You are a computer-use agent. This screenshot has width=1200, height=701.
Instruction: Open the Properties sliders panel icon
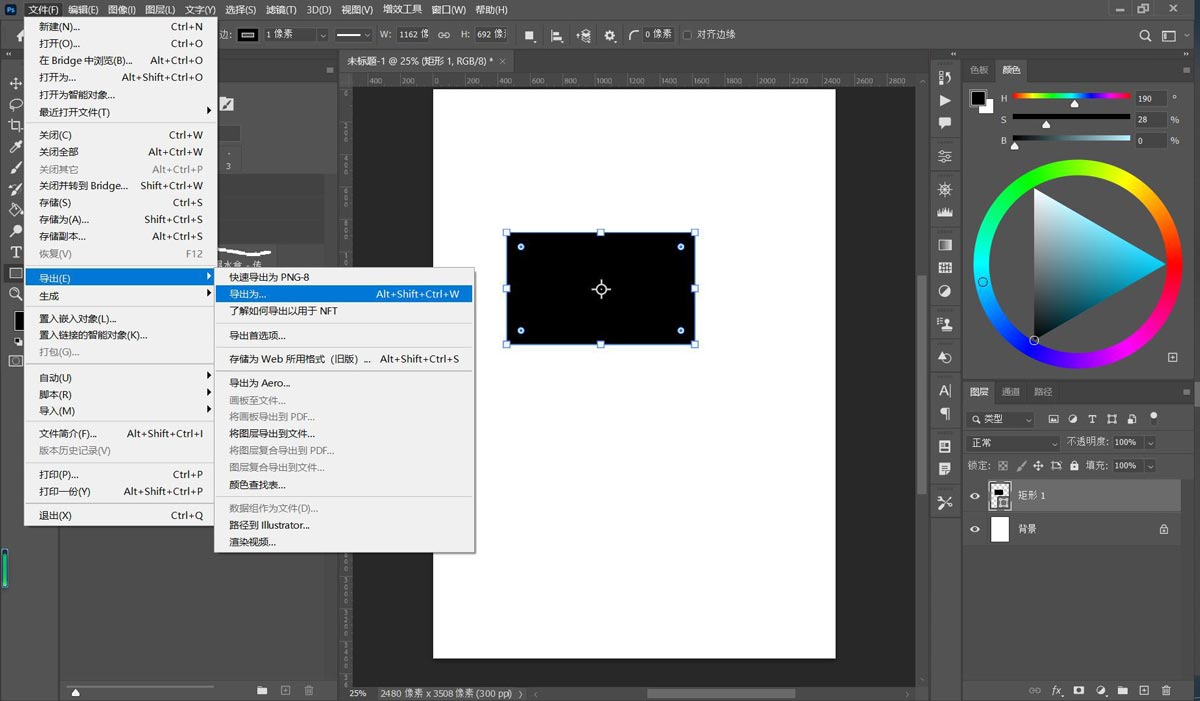[x=945, y=157]
